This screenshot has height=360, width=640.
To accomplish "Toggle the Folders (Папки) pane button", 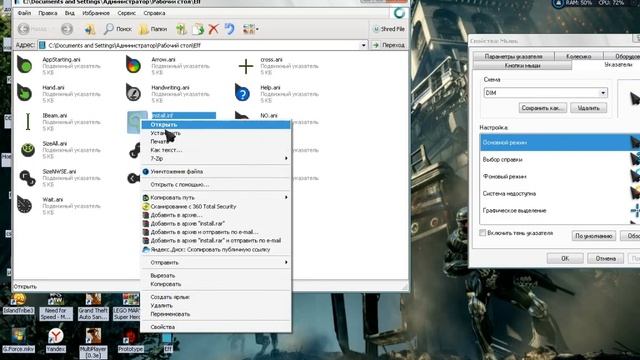I will [153, 29].
